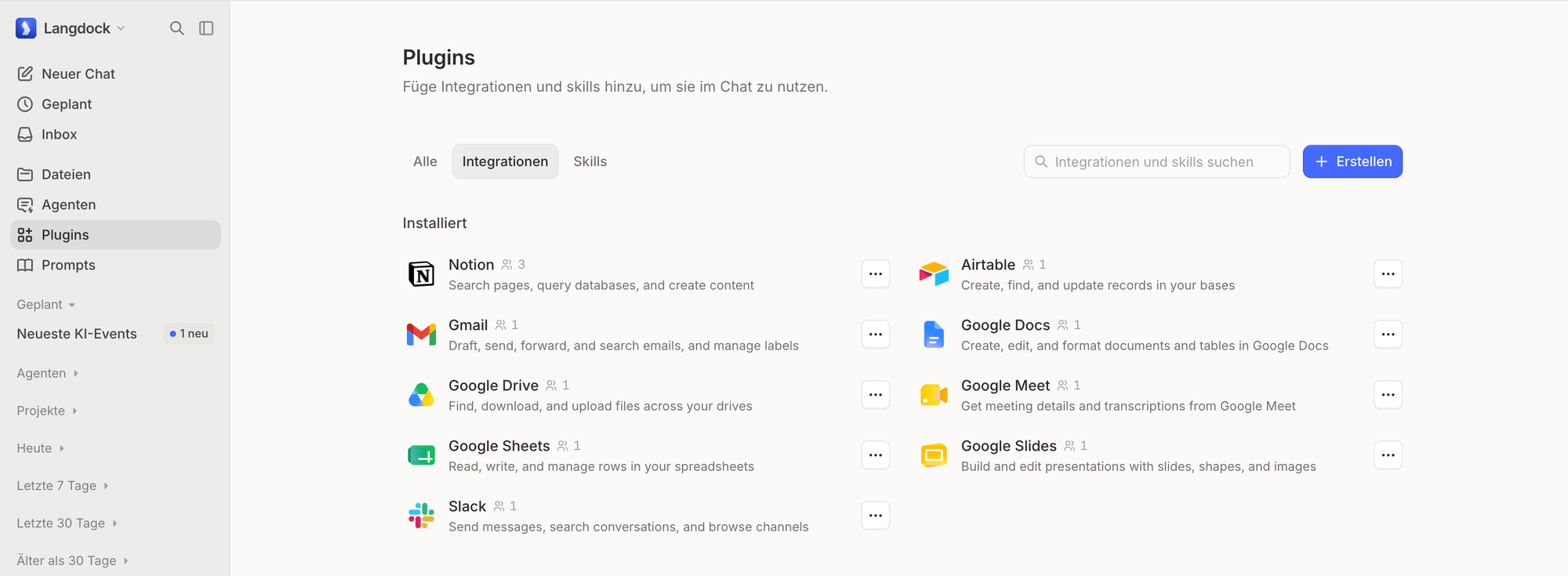Expand the Agenten chat group
The height and width of the screenshot is (576, 1568).
point(48,374)
